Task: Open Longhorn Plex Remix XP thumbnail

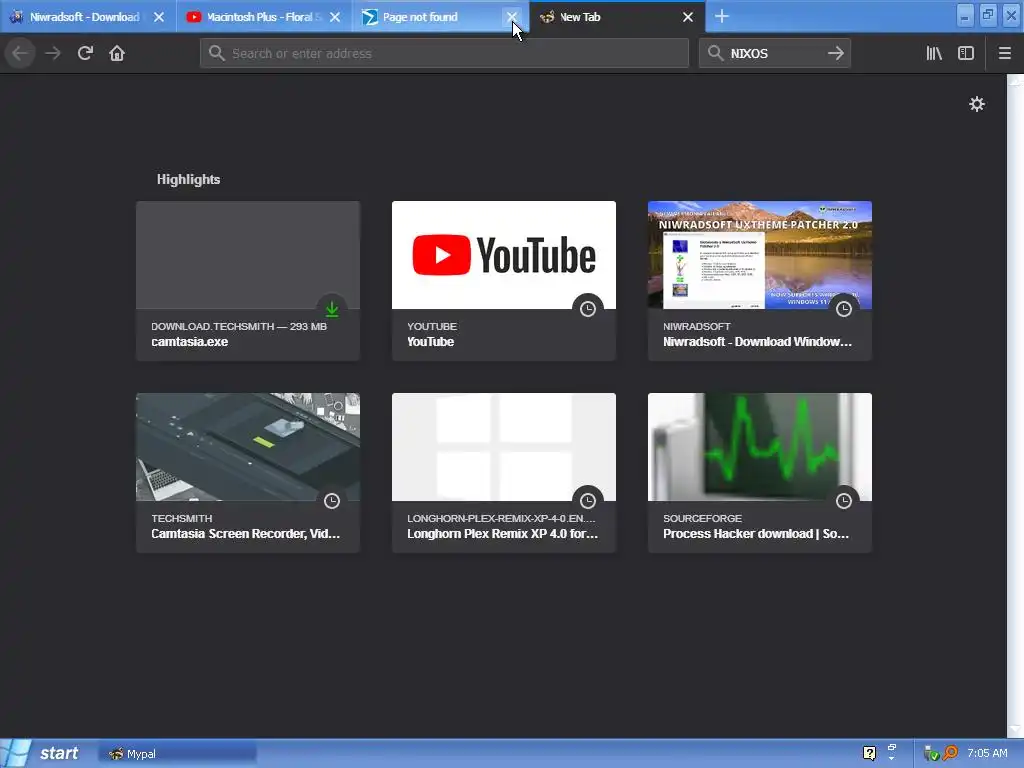Action: 504,447
